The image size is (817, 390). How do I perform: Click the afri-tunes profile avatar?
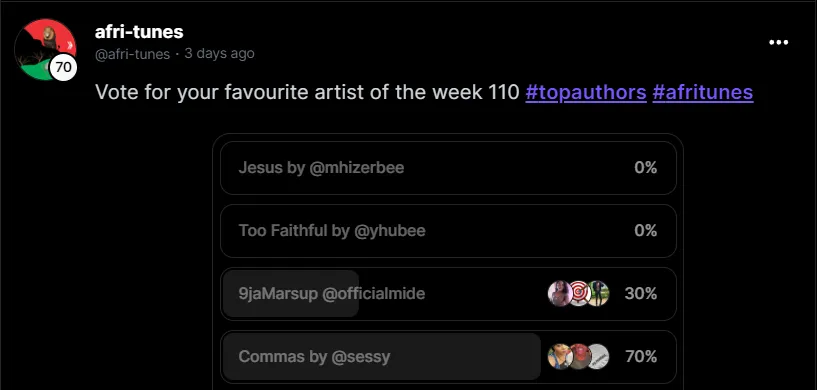tap(45, 50)
